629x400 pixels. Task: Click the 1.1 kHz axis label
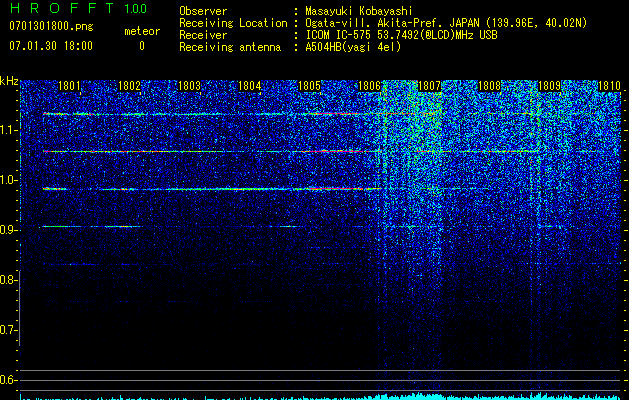click(x=9, y=130)
